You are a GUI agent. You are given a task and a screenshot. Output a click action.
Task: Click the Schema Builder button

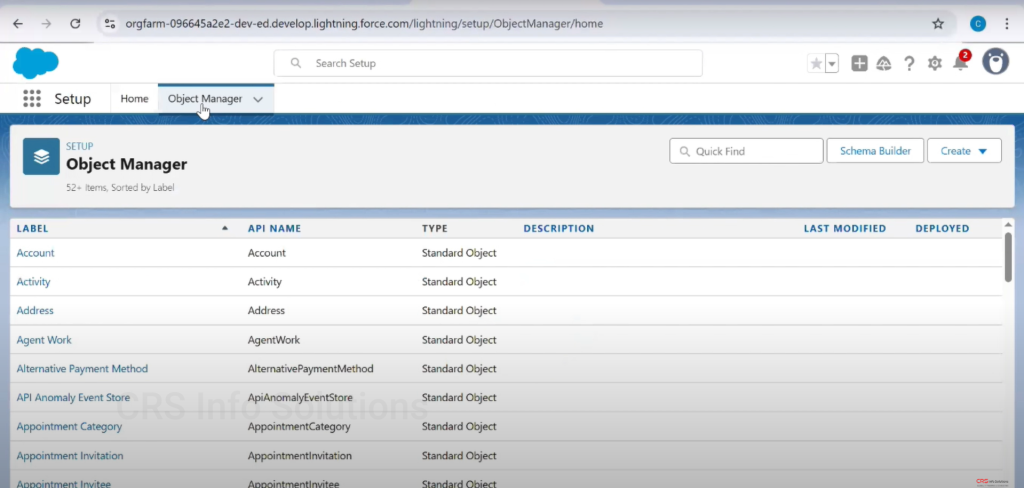pyautogui.click(x=875, y=151)
